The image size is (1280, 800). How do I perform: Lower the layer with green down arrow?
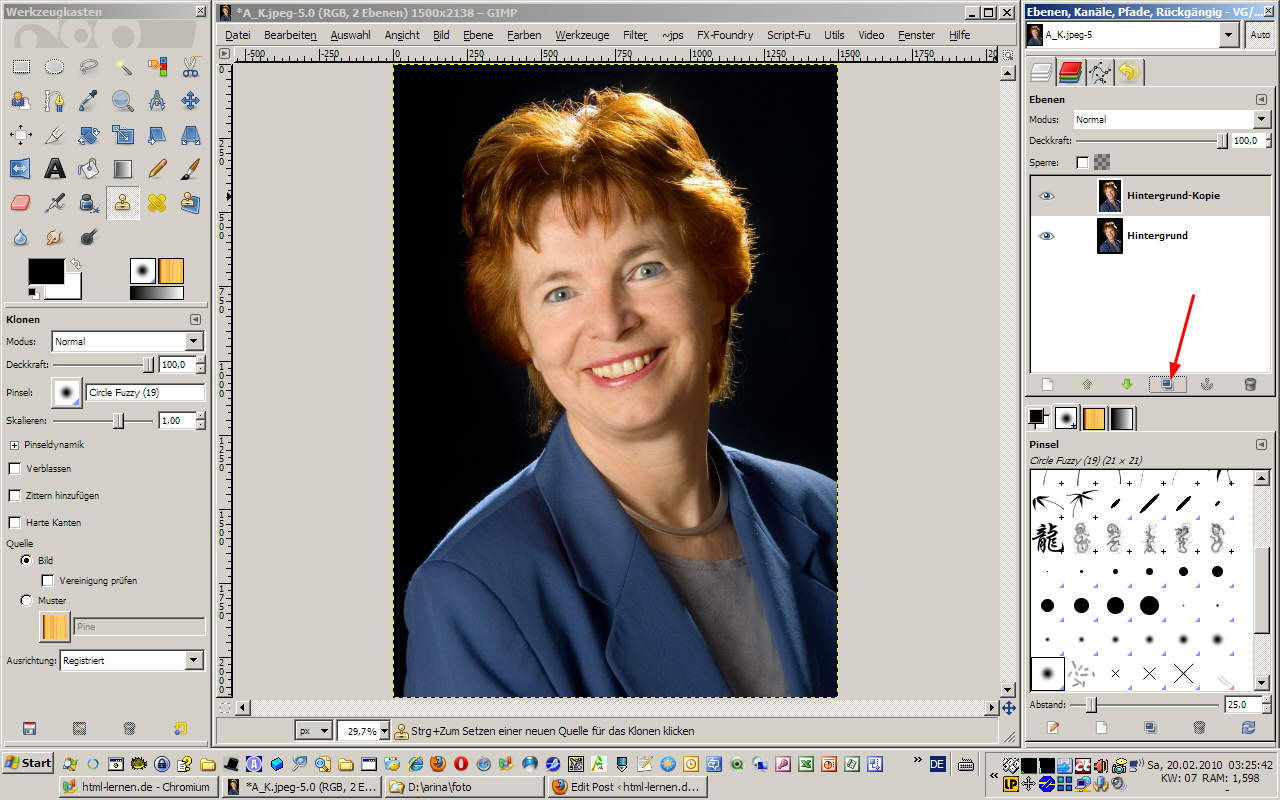click(x=1127, y=384)
